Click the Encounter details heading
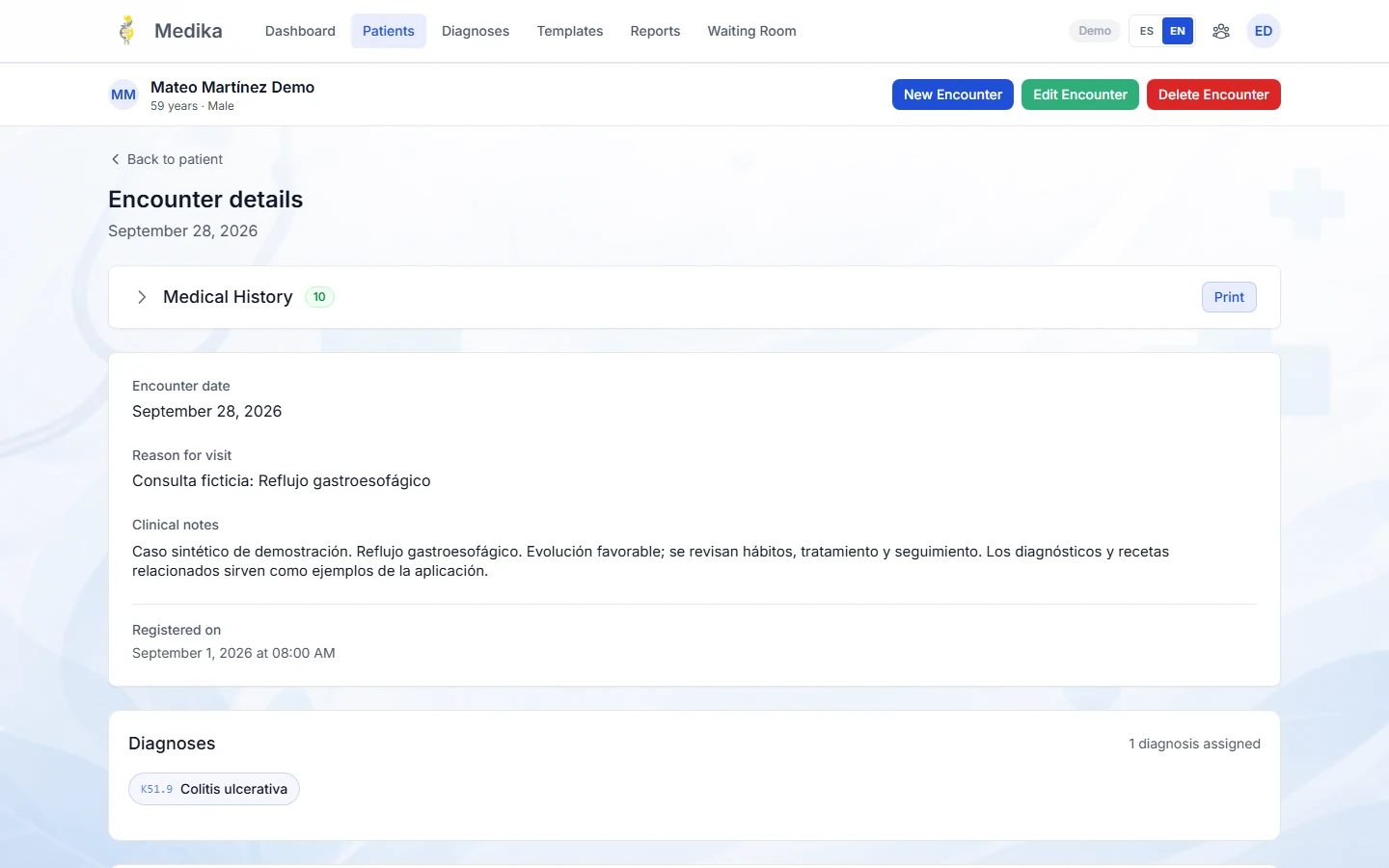The height and width of the screenshot is (868, 1389). (x=205, y=200)
